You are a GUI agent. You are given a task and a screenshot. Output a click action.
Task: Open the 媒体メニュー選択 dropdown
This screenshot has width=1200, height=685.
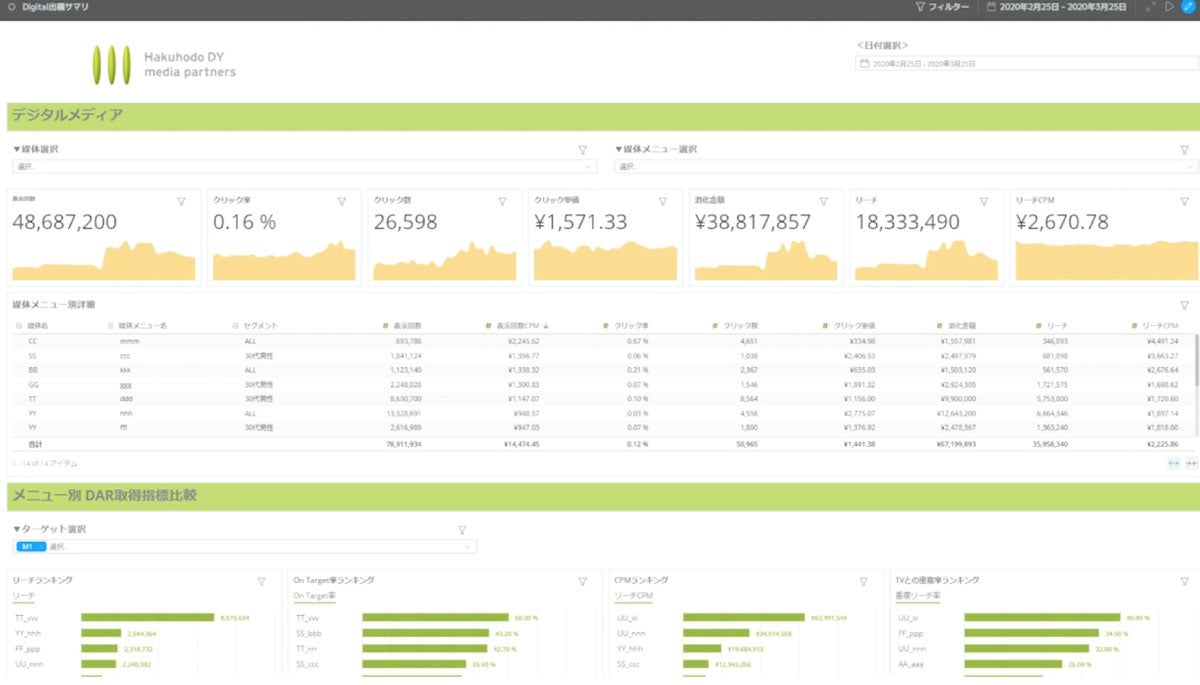coord(905,167)
